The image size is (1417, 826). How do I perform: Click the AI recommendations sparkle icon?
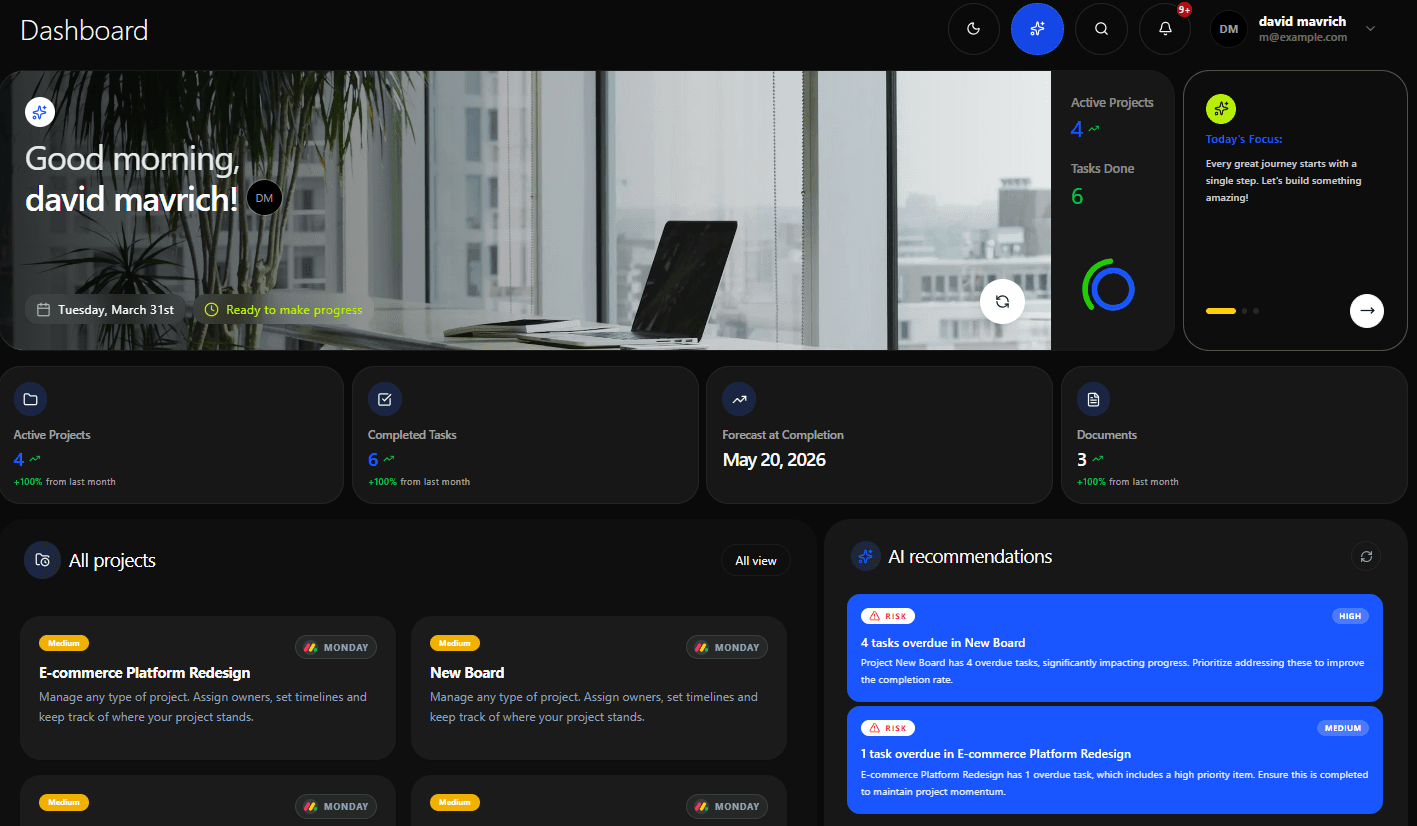click(x=865, y=556)
